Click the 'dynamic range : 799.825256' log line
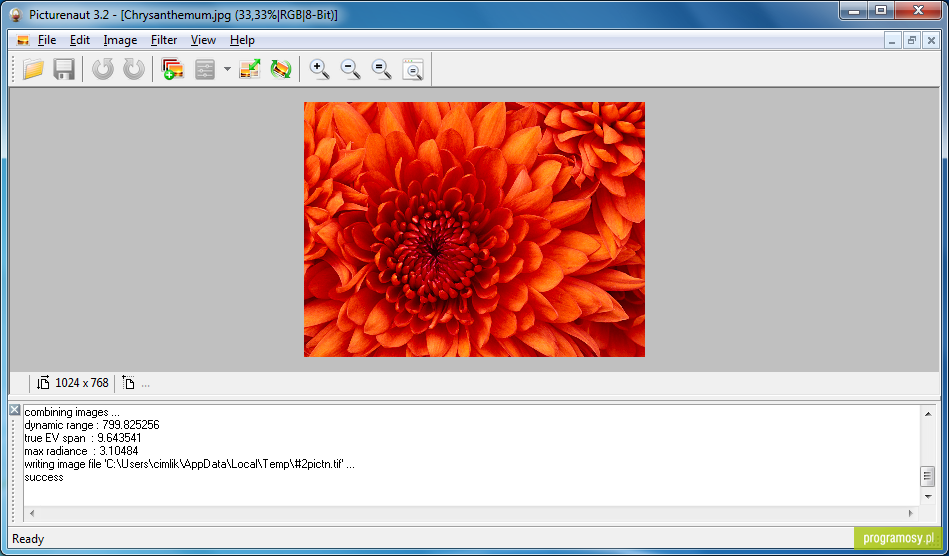949x556 pixels. click(x=92, y=425)
